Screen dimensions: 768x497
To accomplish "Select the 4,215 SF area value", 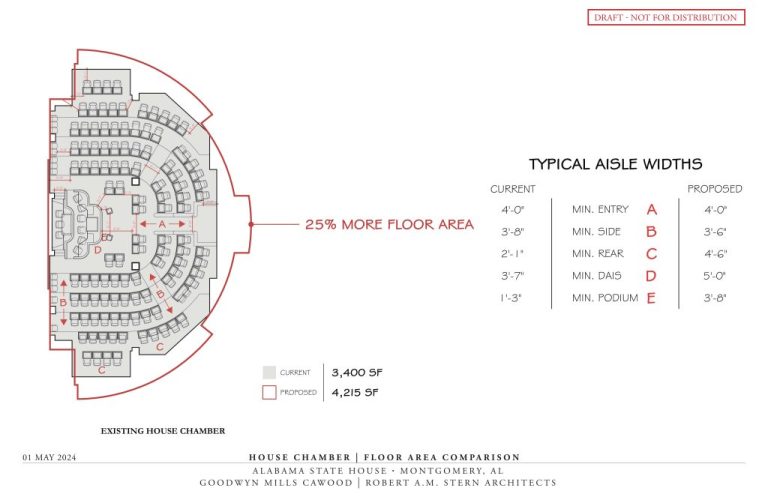I will point(355,393).
